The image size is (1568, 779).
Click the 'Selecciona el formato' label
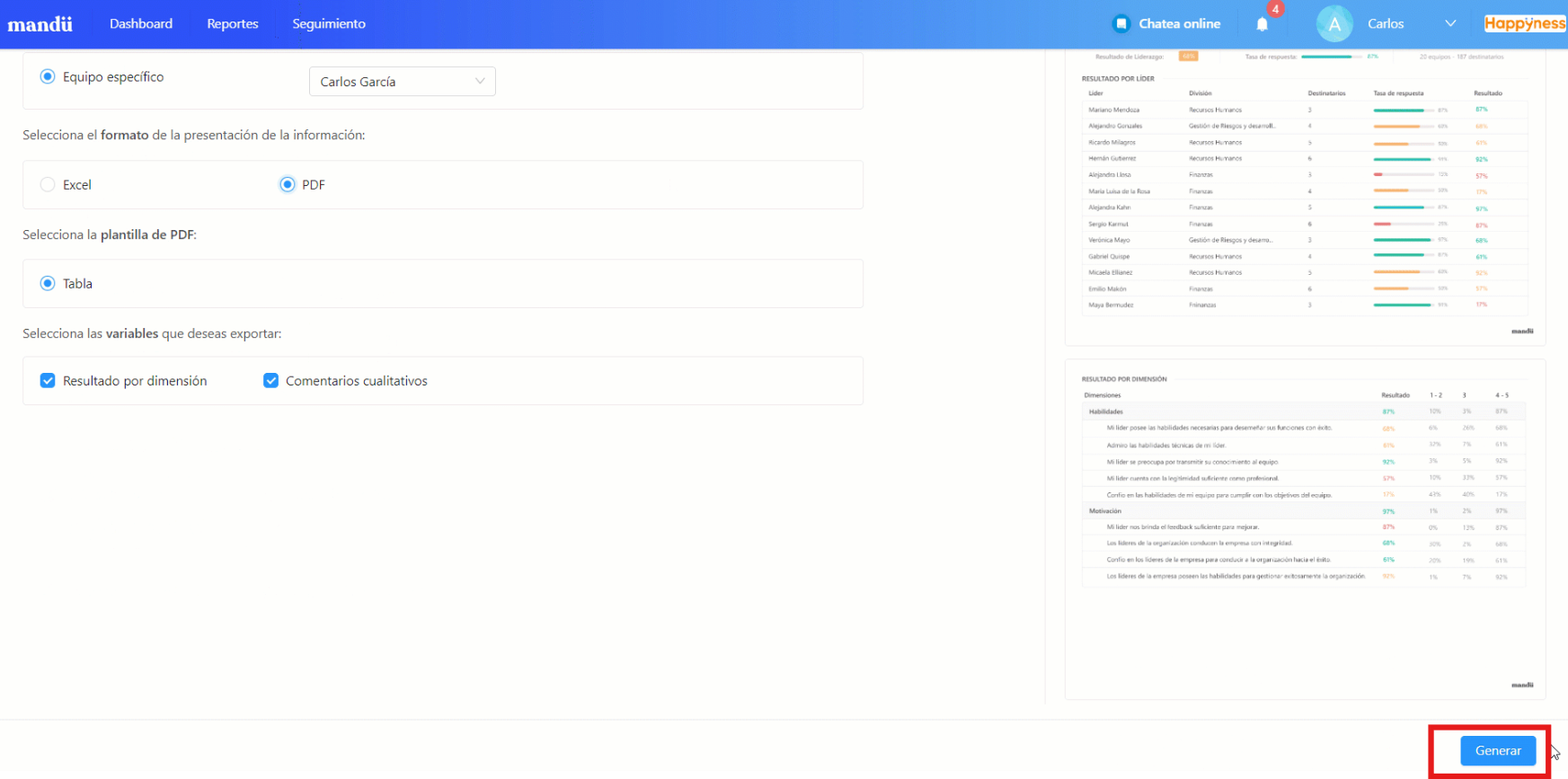194,135
